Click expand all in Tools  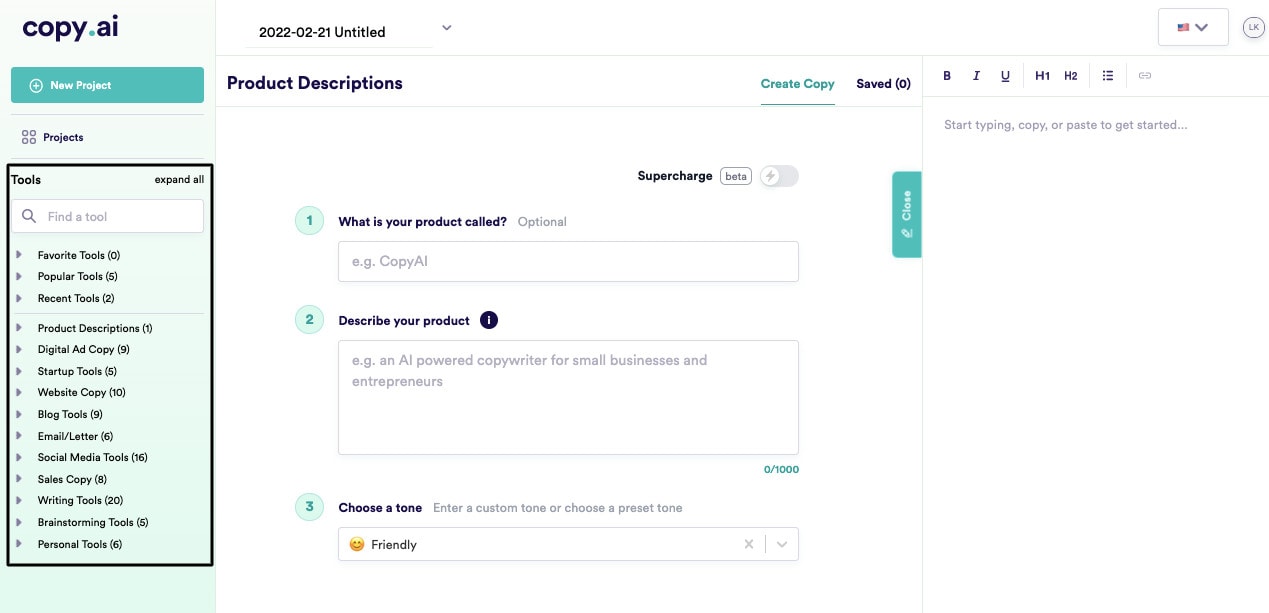[x=179, y=180]
